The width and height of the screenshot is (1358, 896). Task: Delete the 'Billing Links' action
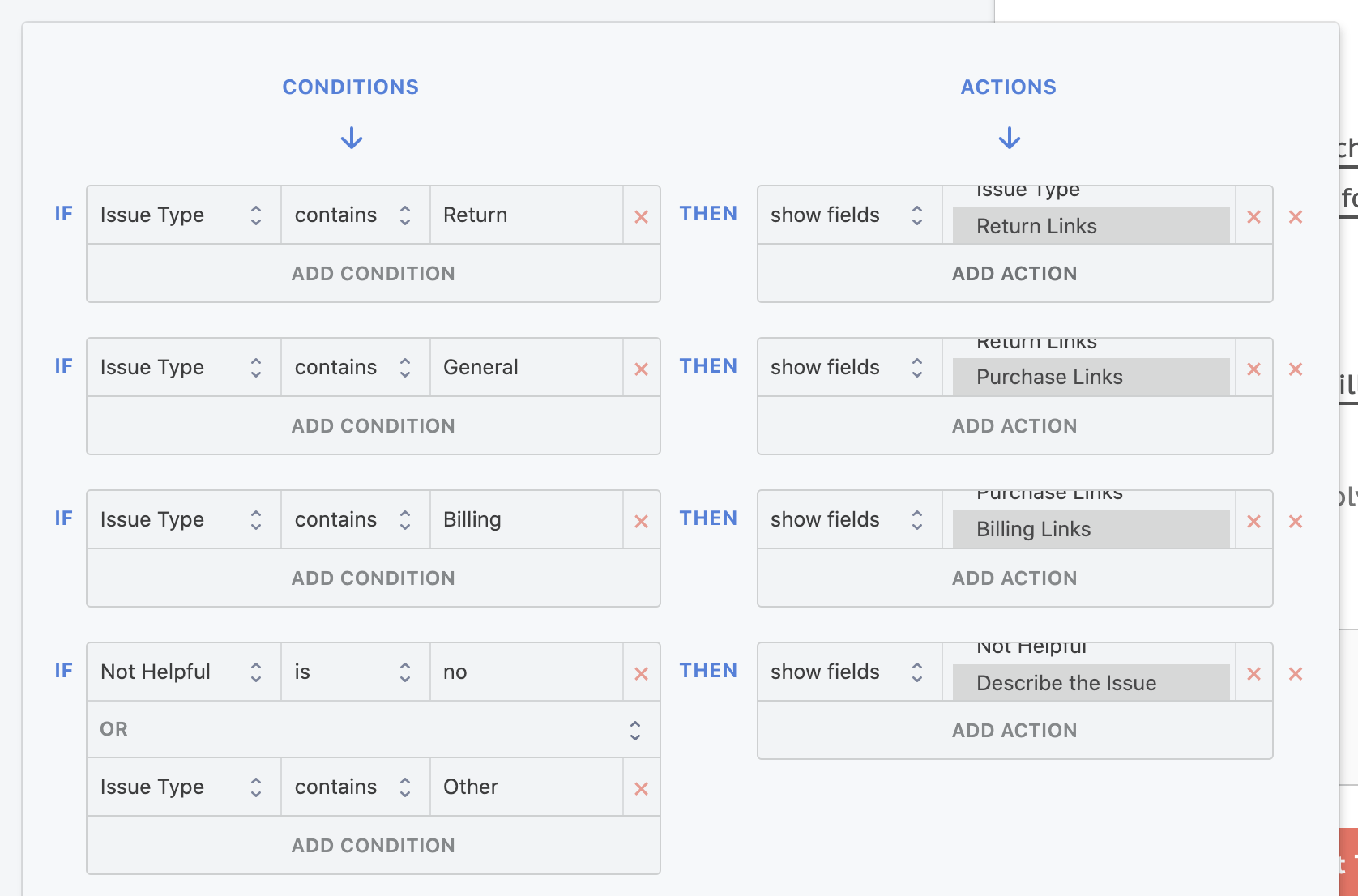pos(1253,521)
